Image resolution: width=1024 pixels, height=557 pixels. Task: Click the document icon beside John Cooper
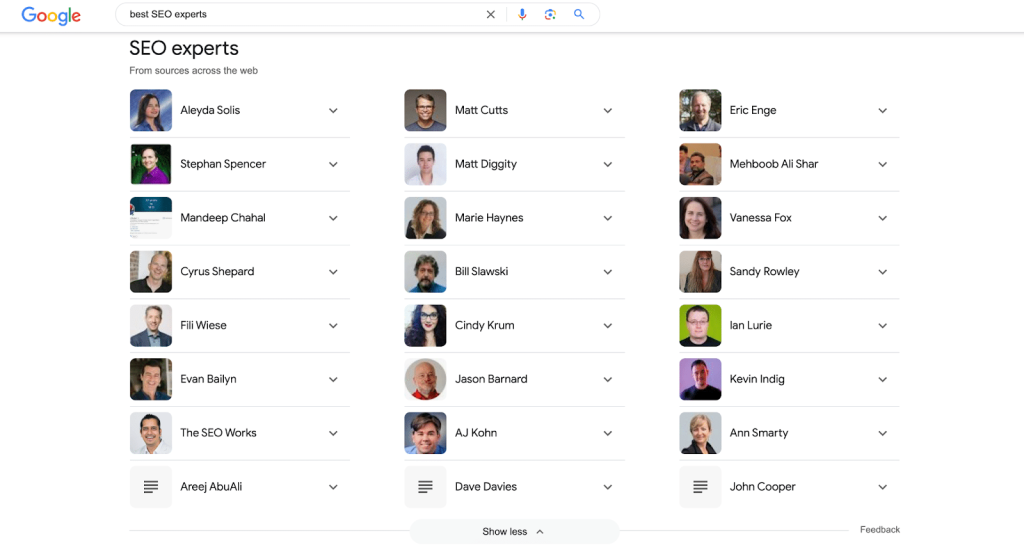point(700,486)
